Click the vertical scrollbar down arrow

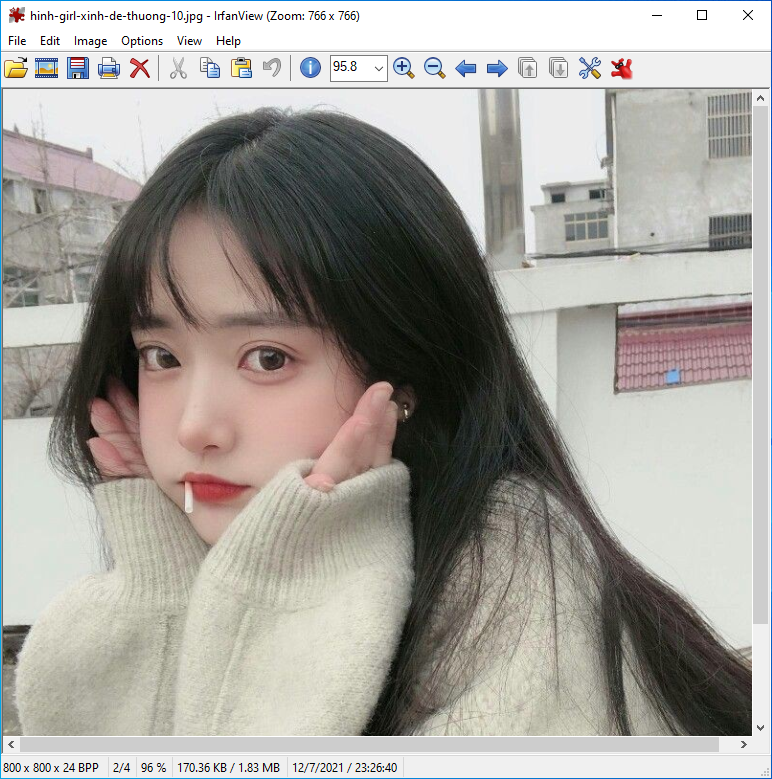click(x=761, y=727)
